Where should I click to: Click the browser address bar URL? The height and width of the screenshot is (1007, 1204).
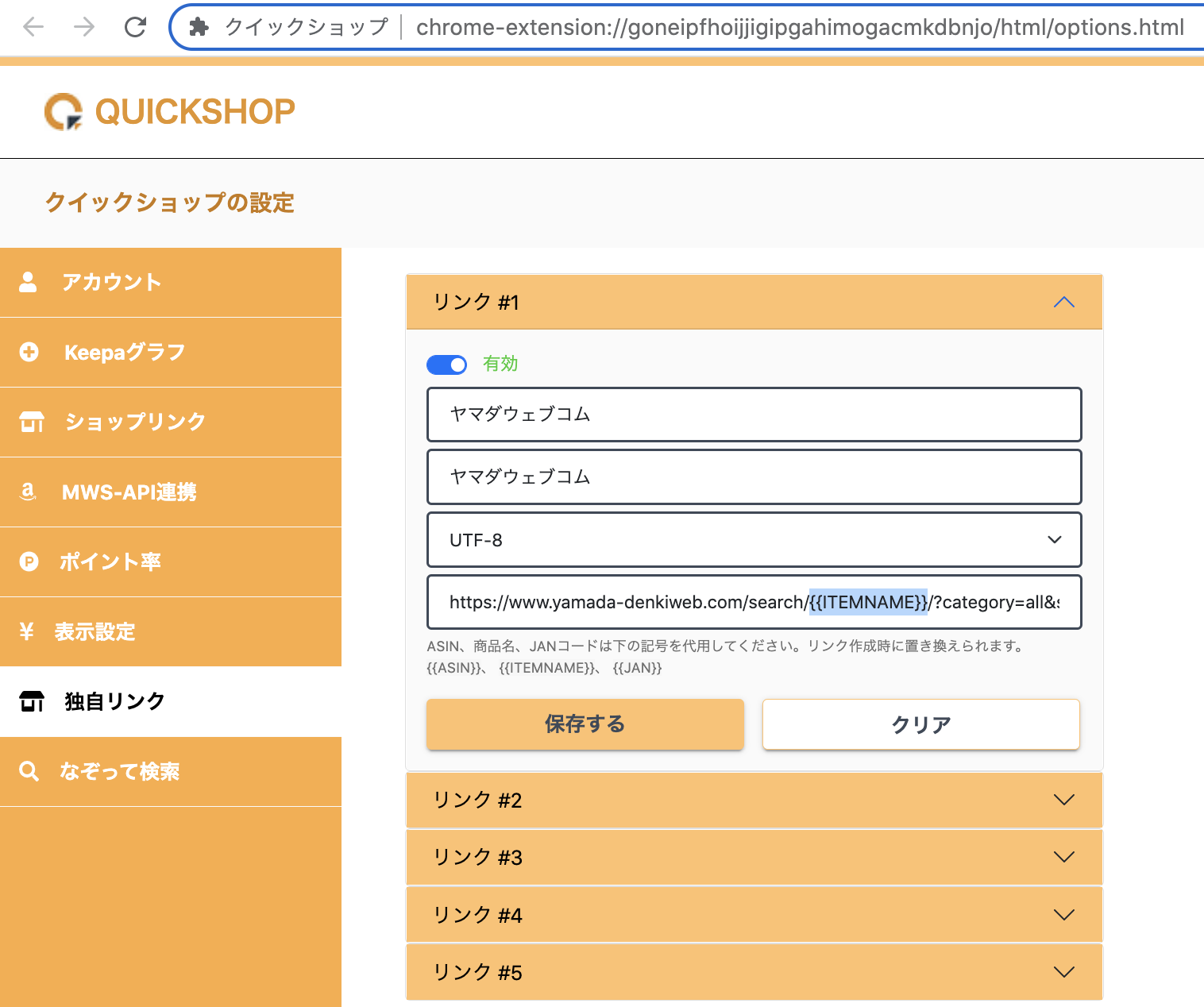(800, 28)
